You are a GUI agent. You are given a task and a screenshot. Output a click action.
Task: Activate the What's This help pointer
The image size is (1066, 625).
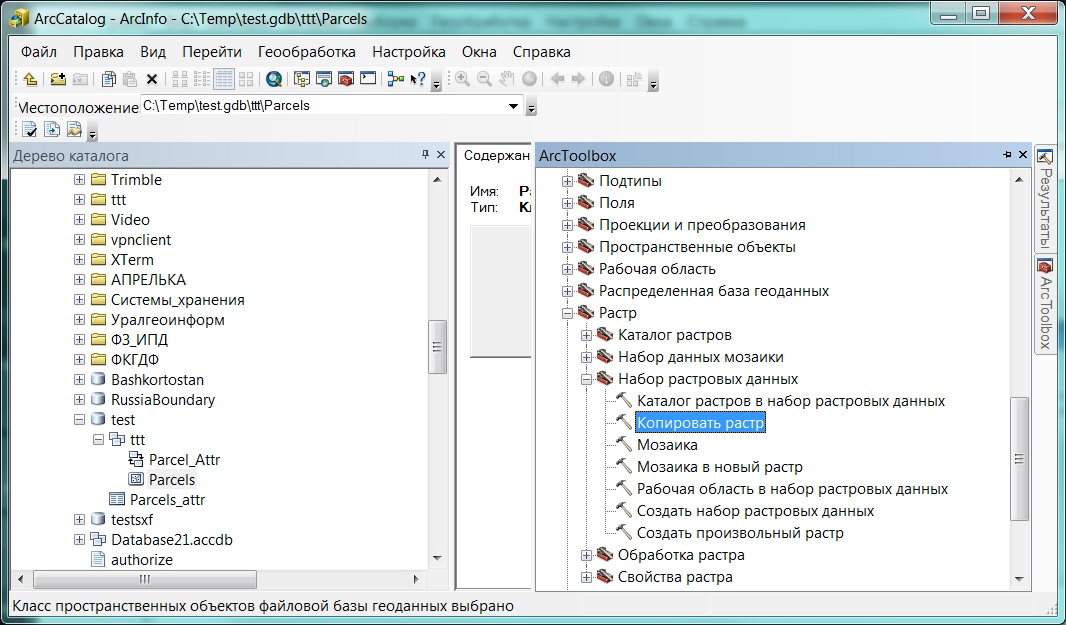(x=418, y=79)
